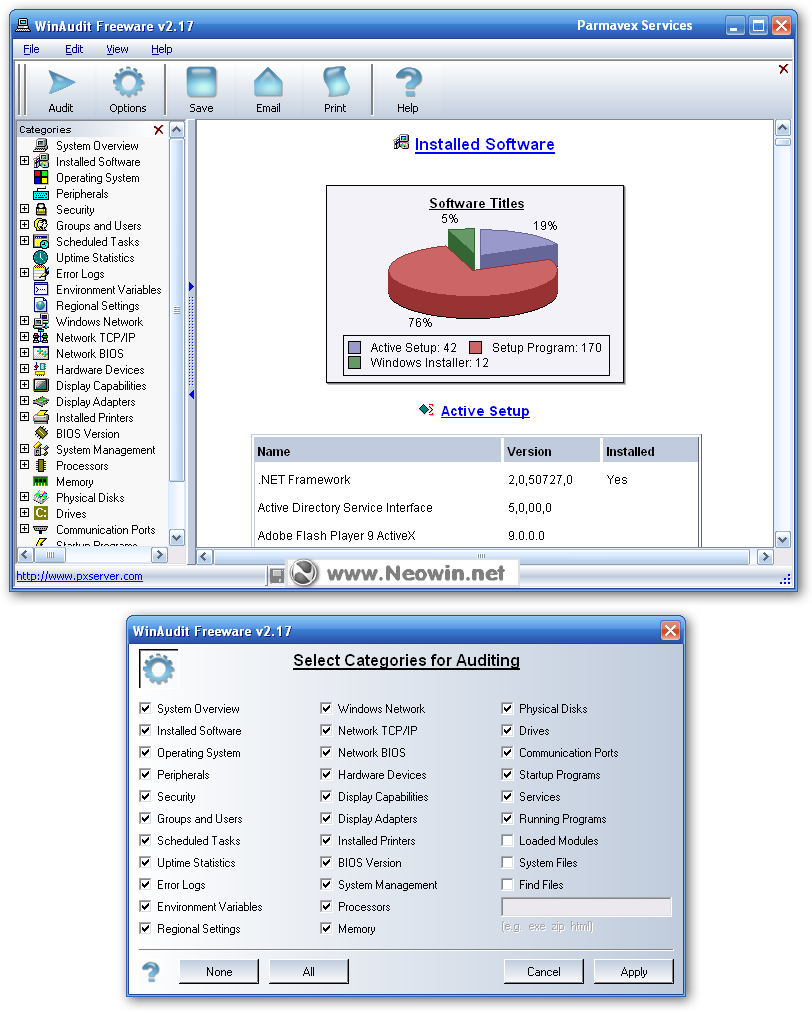This screenshot has height=1013, width=812.
Task: Click the floppy disk icon in status bar
Action: (x=276, y=576)
